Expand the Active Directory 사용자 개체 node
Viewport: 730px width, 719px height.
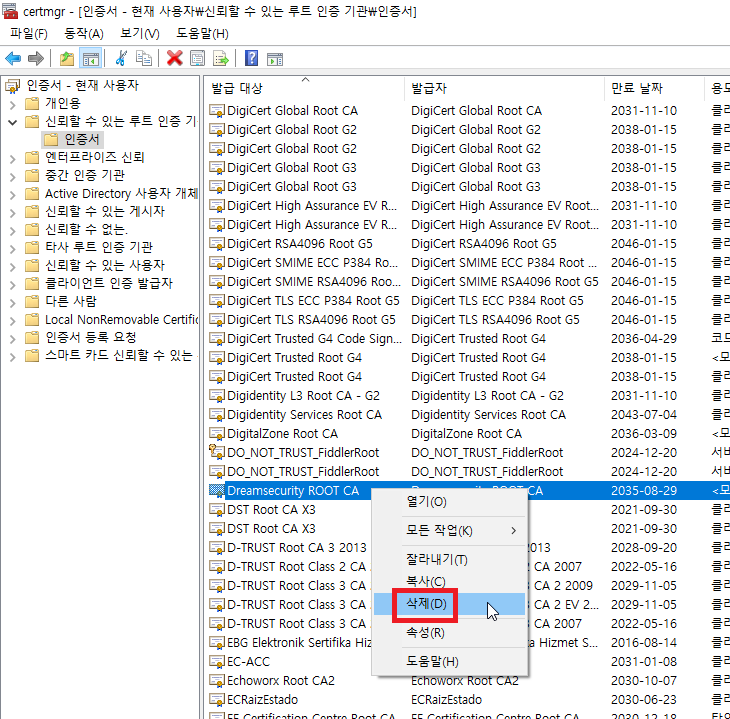[x=13, y=195]
